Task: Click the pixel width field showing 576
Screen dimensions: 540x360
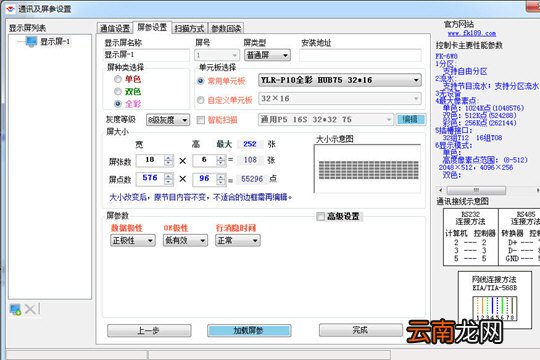Action: (x=150, y=178)
